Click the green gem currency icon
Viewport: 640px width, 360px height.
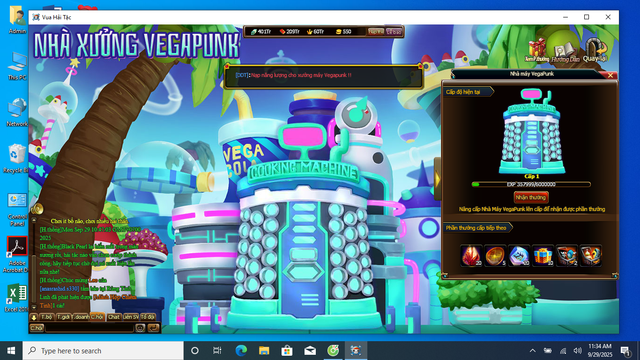pos(254,31)
